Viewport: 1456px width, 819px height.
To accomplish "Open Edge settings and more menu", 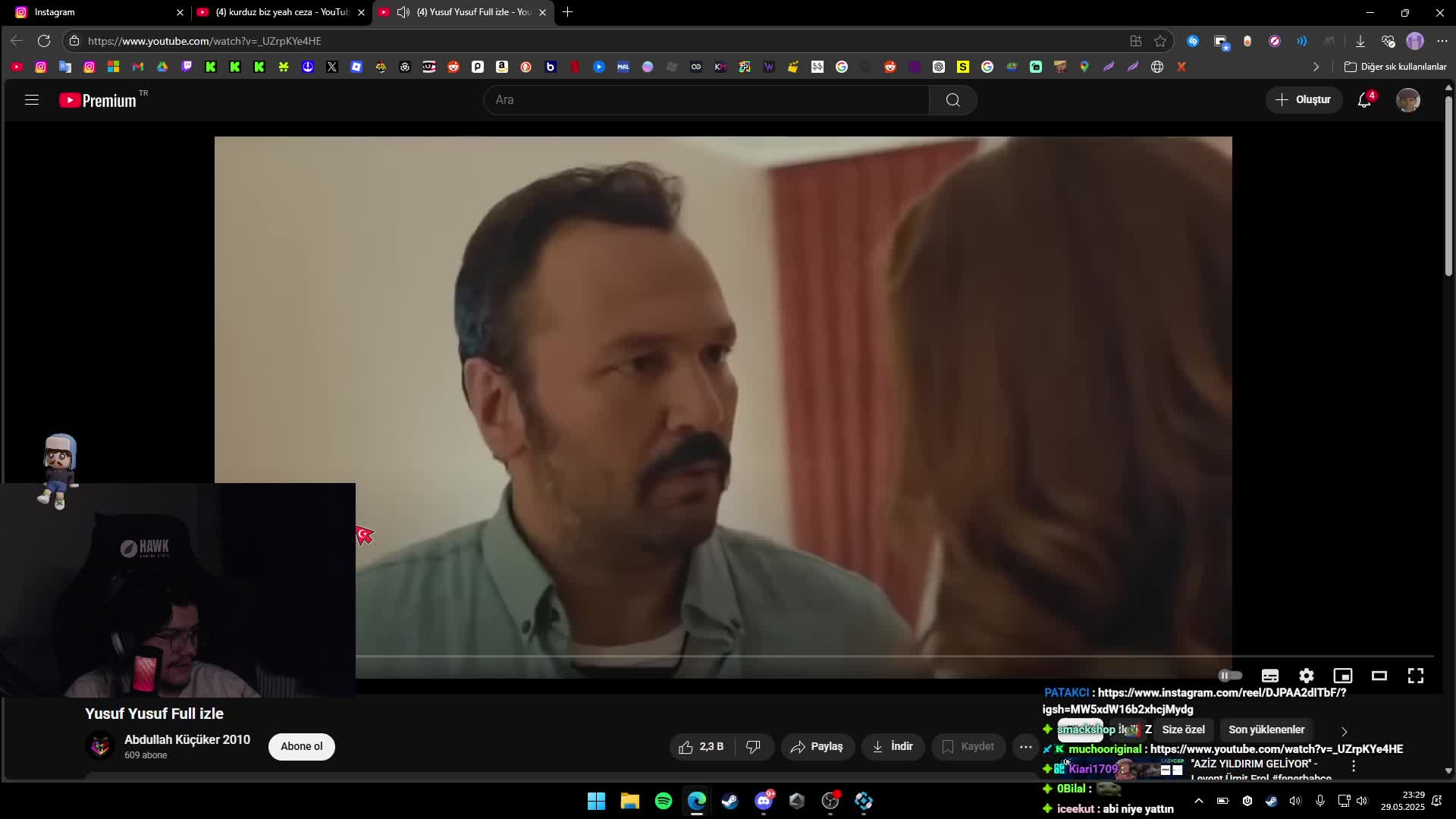I will [1442, 41].
